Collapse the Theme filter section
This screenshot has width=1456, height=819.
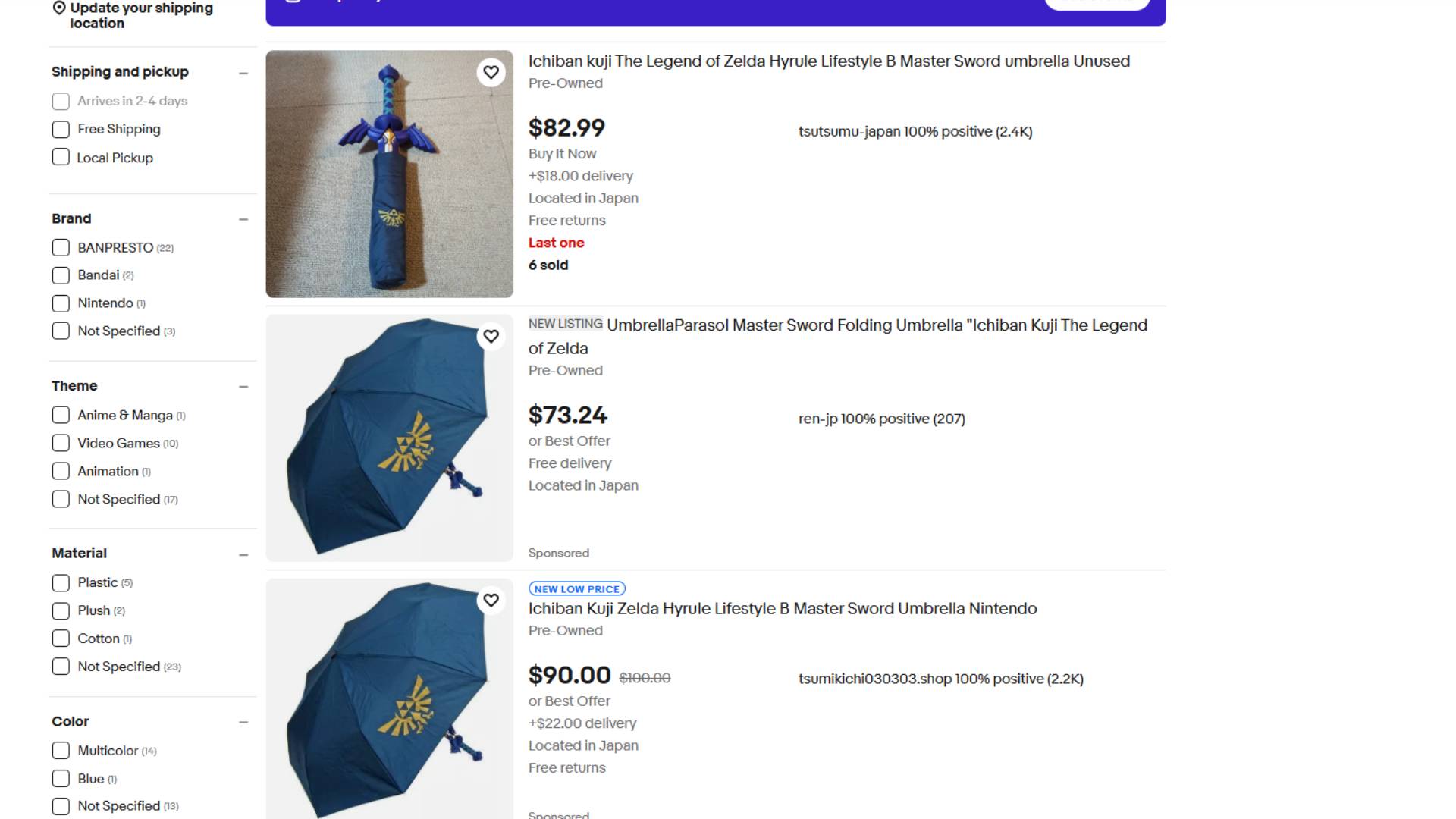tap(243, 386)
